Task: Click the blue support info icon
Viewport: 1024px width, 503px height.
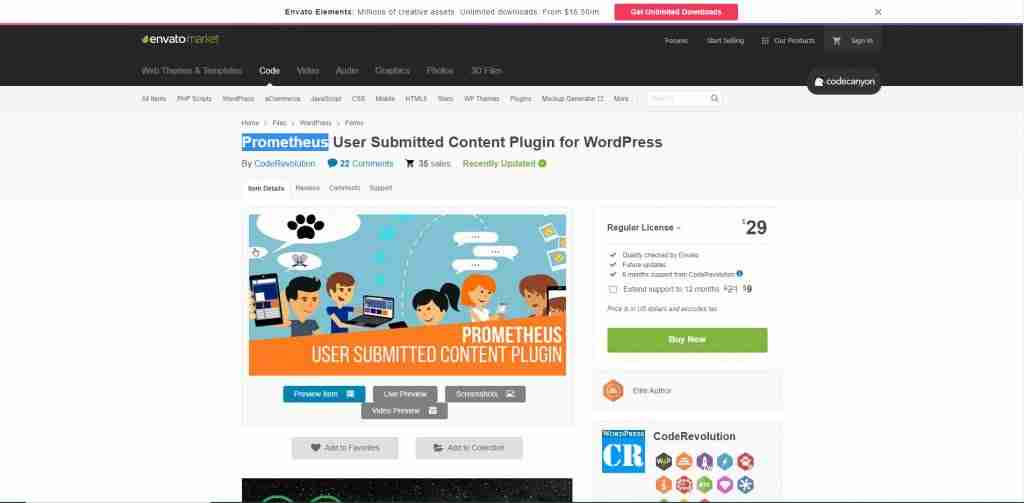Action: [x=739, y=274]
